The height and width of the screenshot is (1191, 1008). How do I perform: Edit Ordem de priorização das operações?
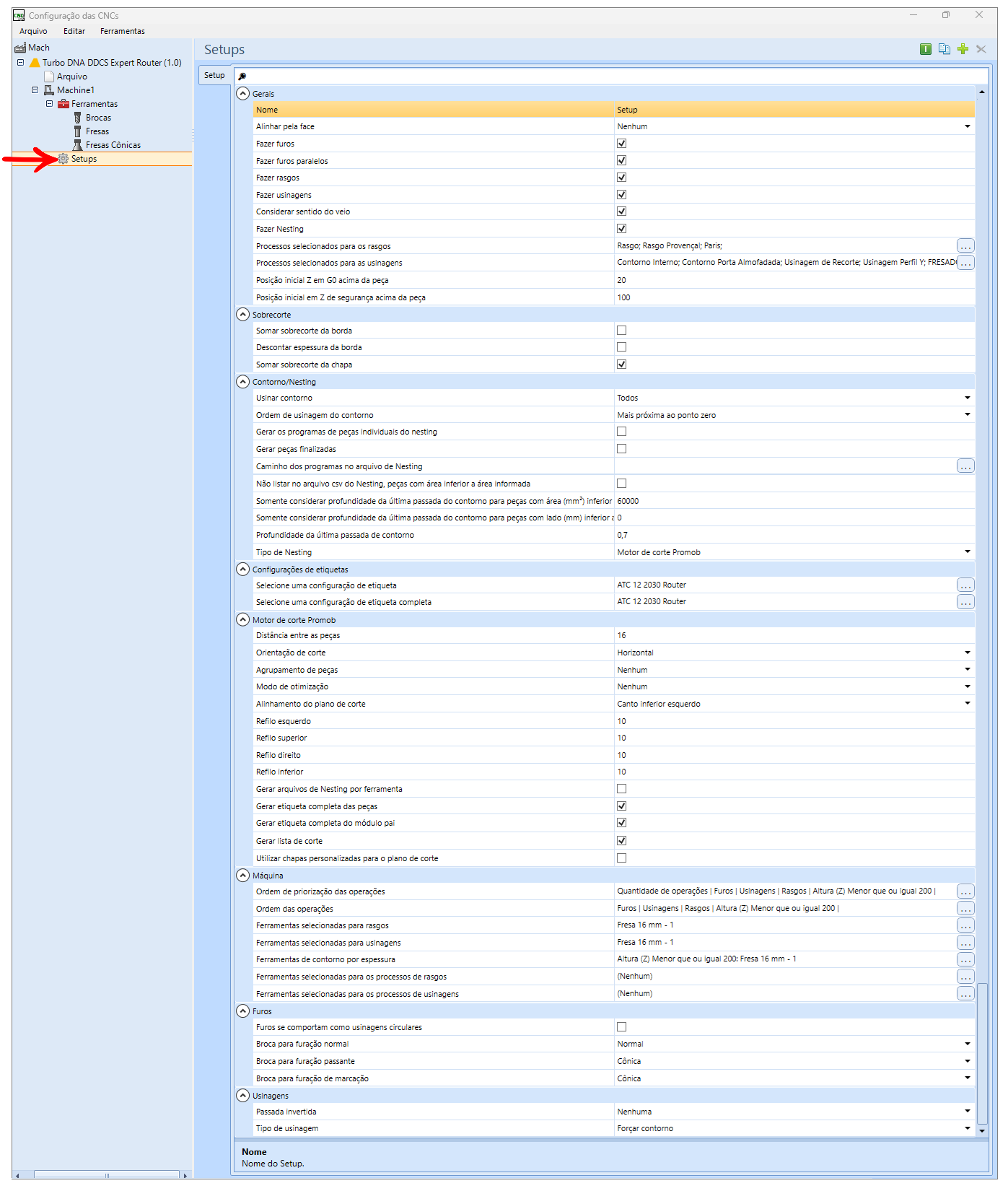(x=965, y=891)
